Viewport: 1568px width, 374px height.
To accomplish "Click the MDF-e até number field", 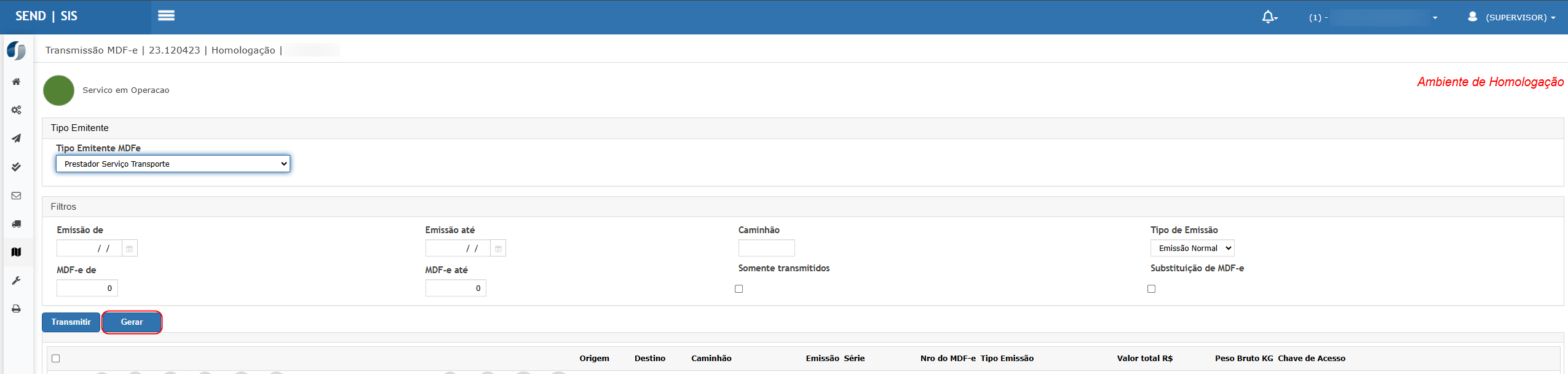I will [x=455, y=288].
